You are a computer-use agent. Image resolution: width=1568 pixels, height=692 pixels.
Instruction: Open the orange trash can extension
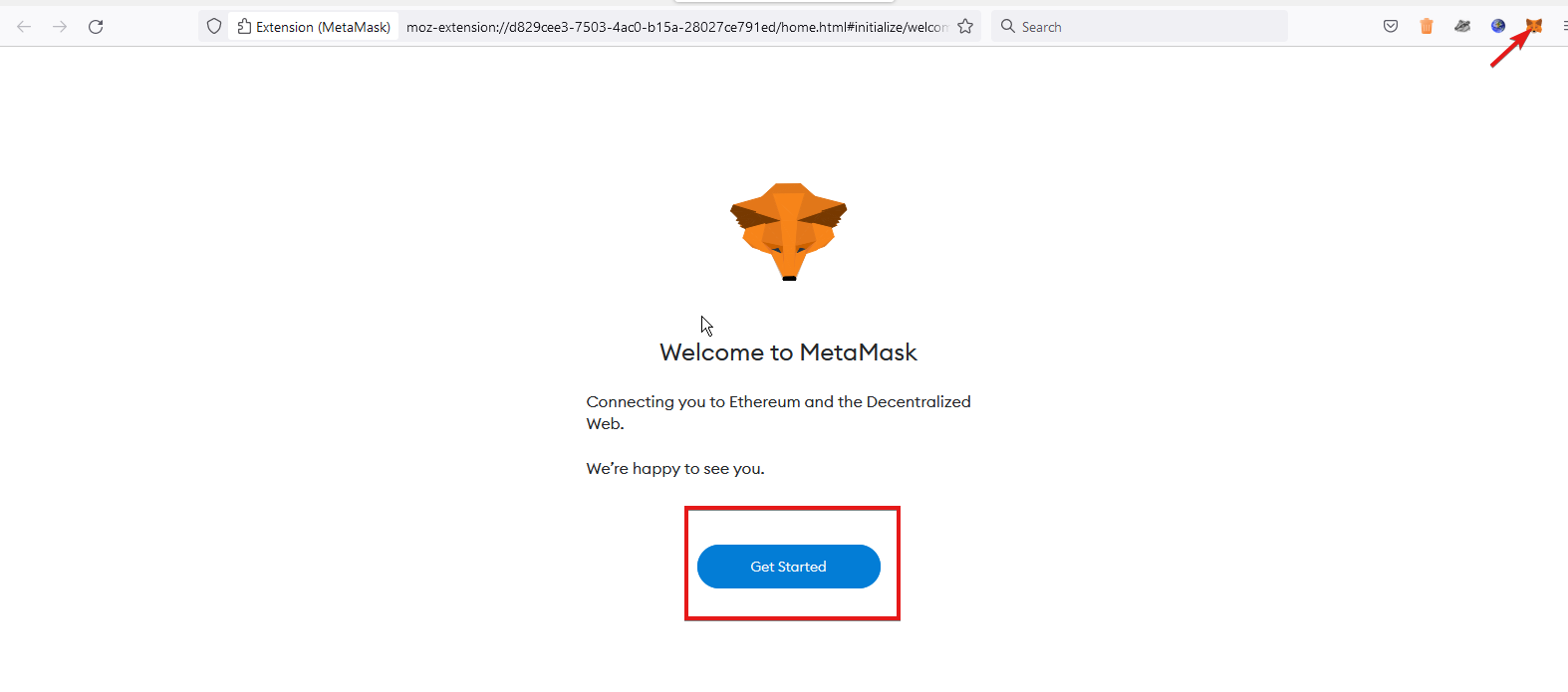click(1427, 26)
